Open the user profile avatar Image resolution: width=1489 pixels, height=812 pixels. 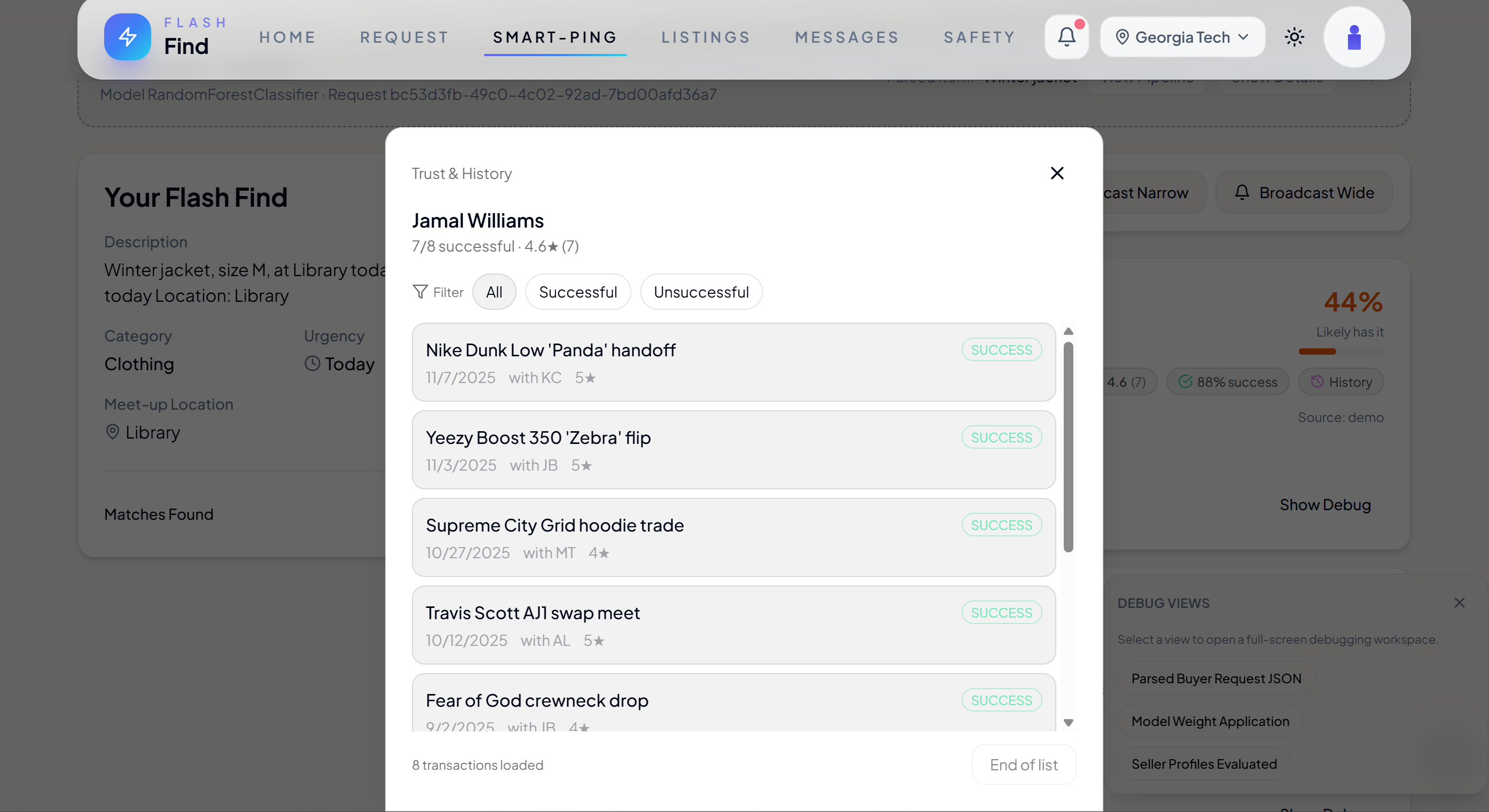[x=1353, y=37]
